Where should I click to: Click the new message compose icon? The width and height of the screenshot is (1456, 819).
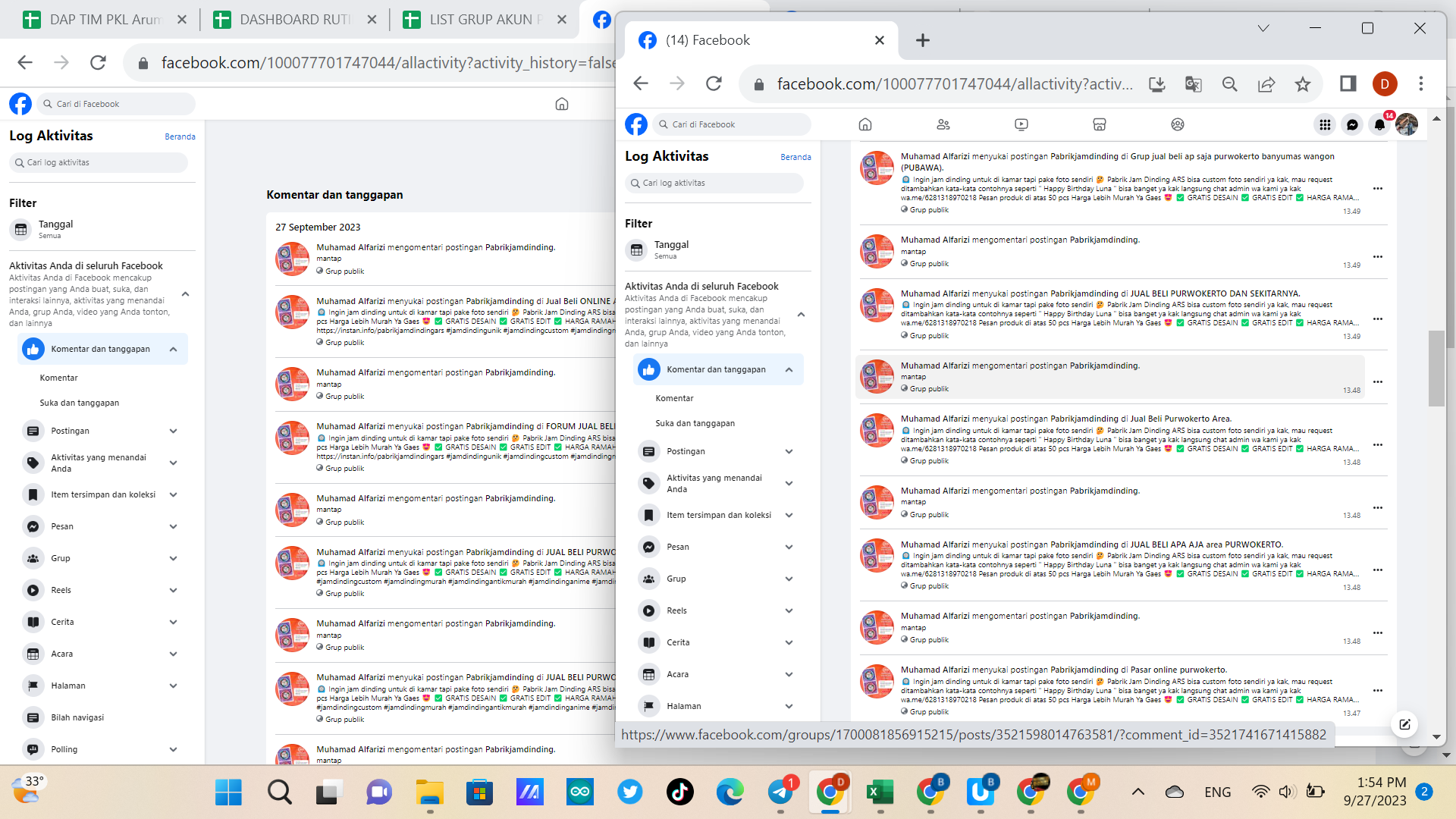(x=1404, y=724)
